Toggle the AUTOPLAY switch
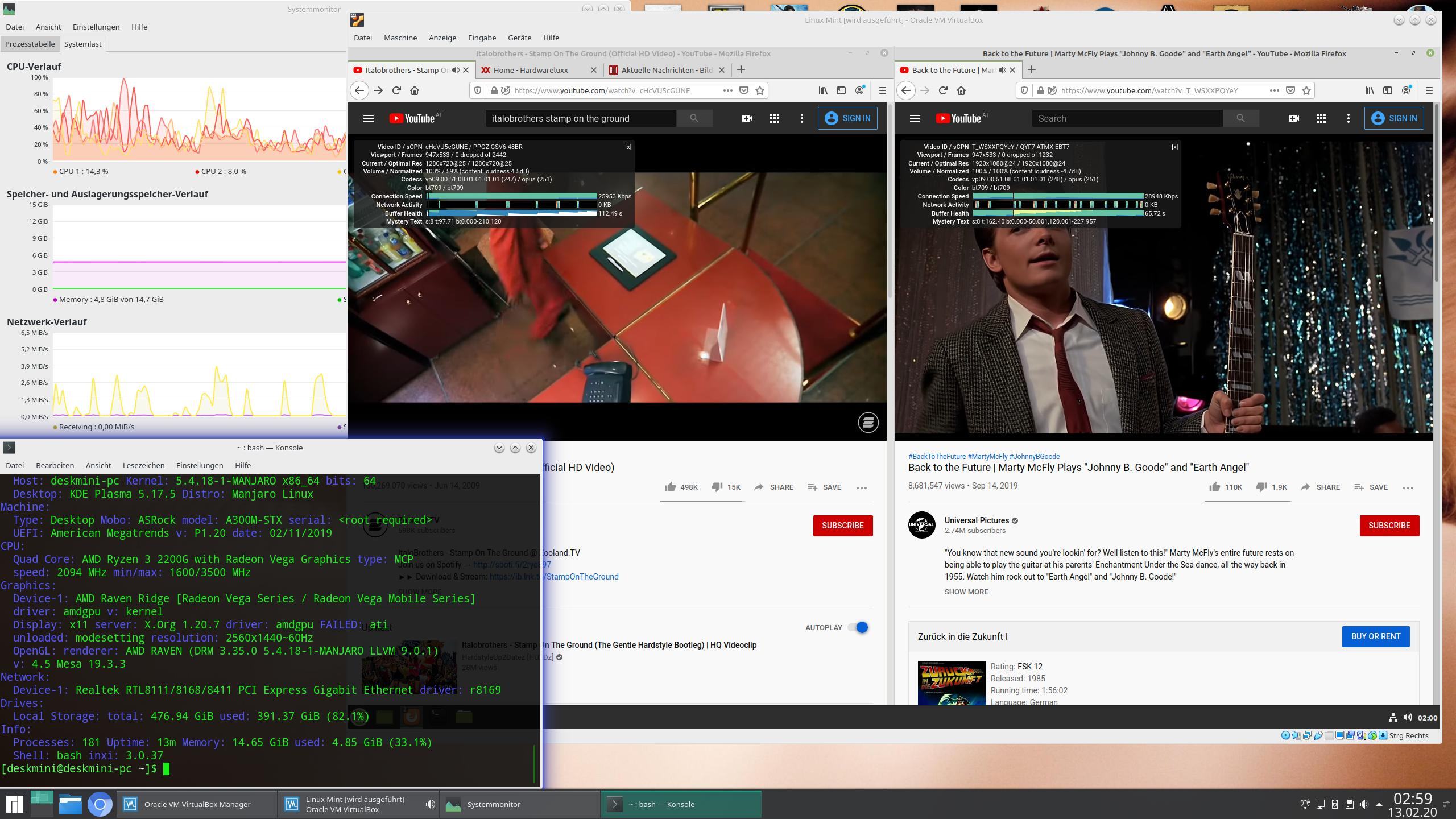The height and width of the screenshot is (819, 1456). (x=858, y=627)
